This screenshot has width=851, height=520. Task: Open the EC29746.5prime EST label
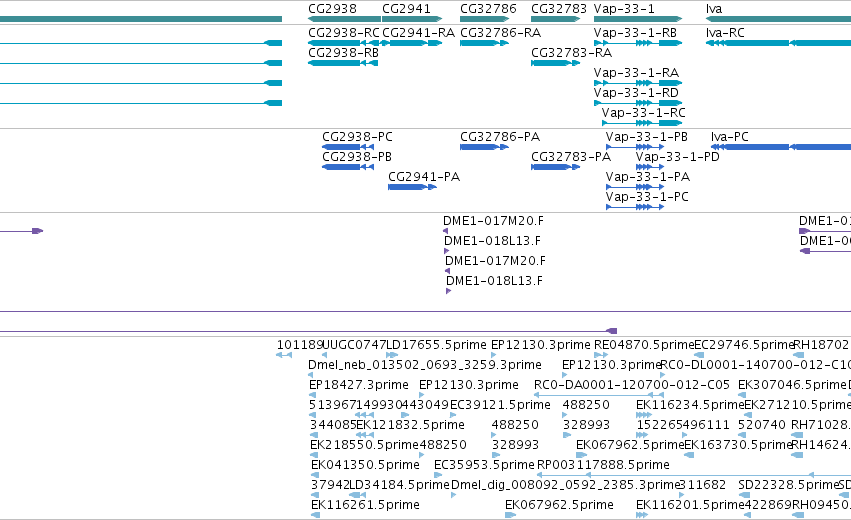click(x=744, y=345)
